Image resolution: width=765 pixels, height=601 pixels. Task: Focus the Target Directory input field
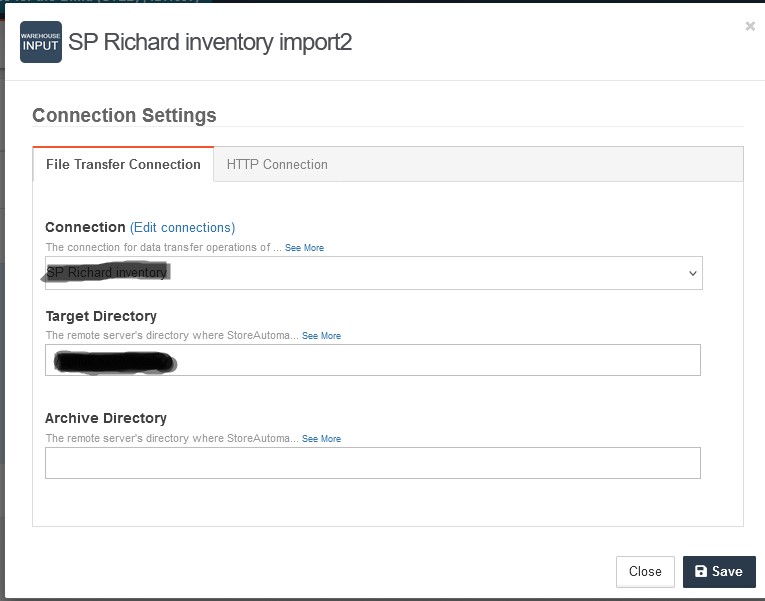(x=373, y=360)
